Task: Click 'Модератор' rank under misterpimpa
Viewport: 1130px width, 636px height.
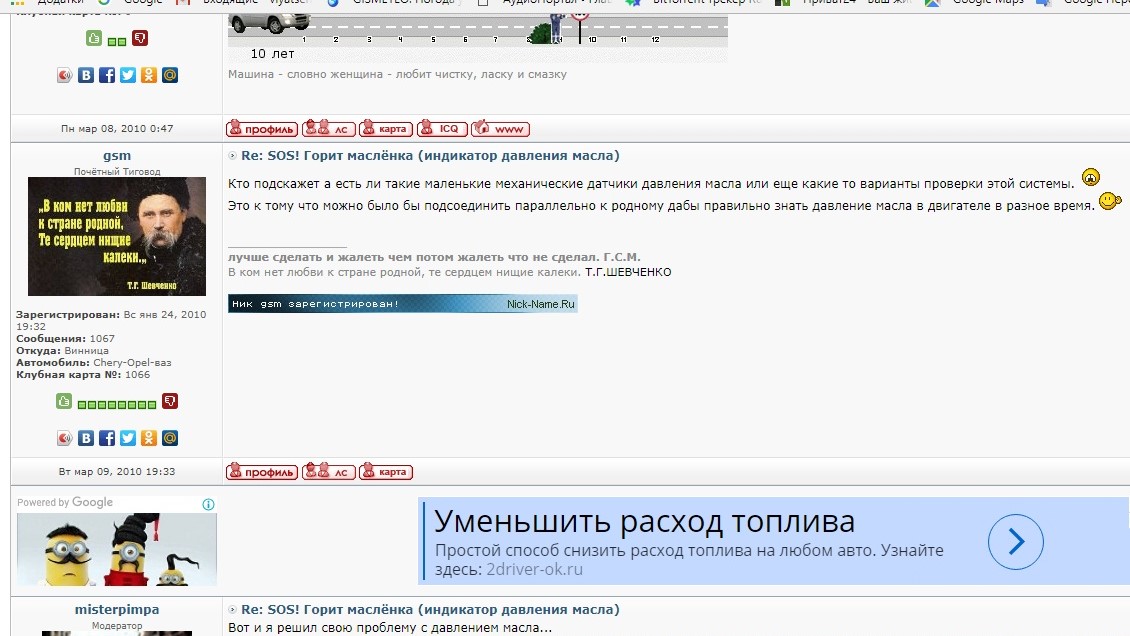Action: tap(117, 626)
